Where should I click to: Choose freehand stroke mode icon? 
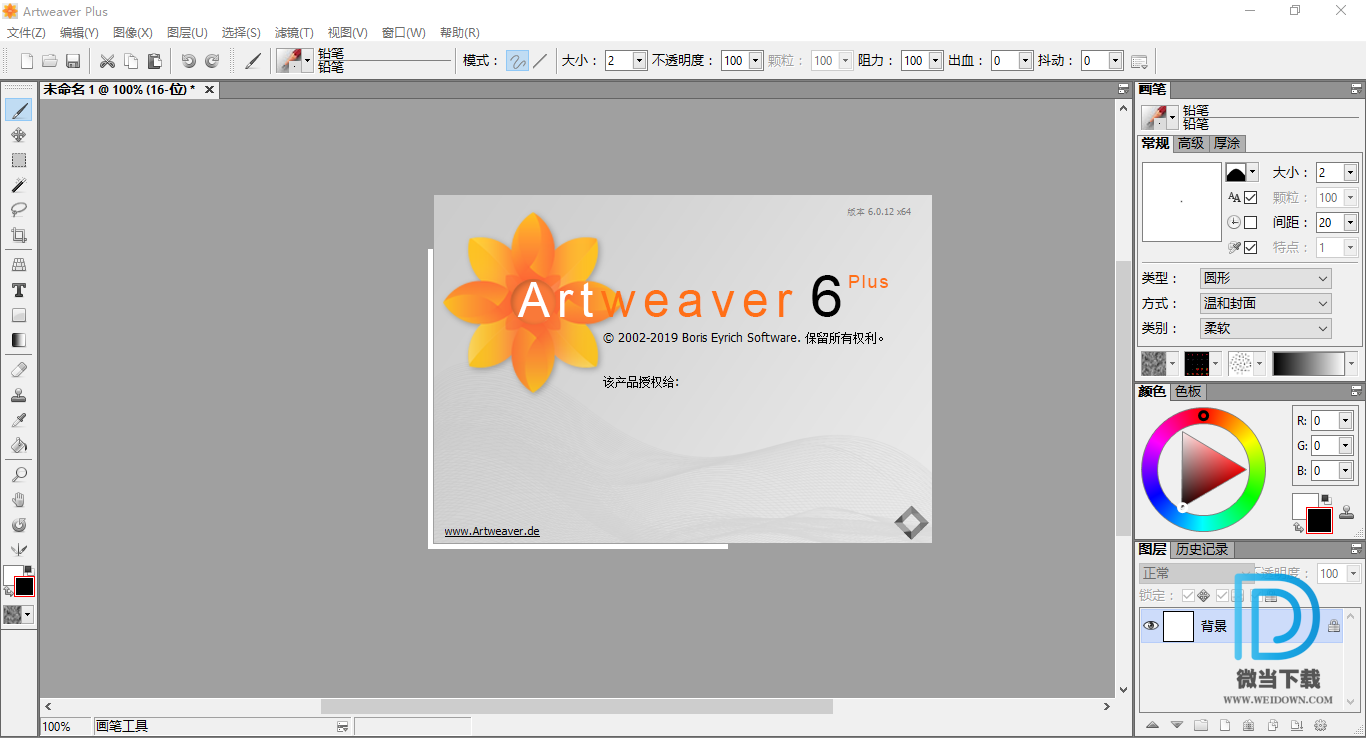[x=517, y=61]
